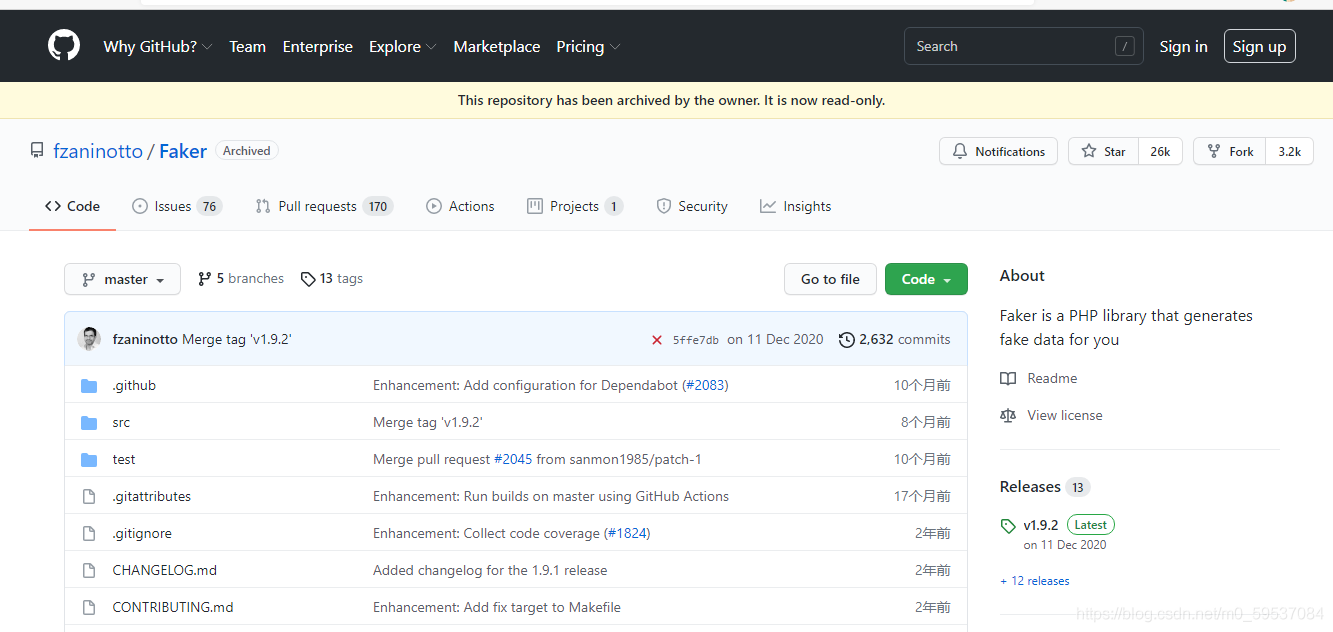This screenshot has height=632, width=1333.
Task: Open fzaninotto owner profile link
Action: [98, 151]
